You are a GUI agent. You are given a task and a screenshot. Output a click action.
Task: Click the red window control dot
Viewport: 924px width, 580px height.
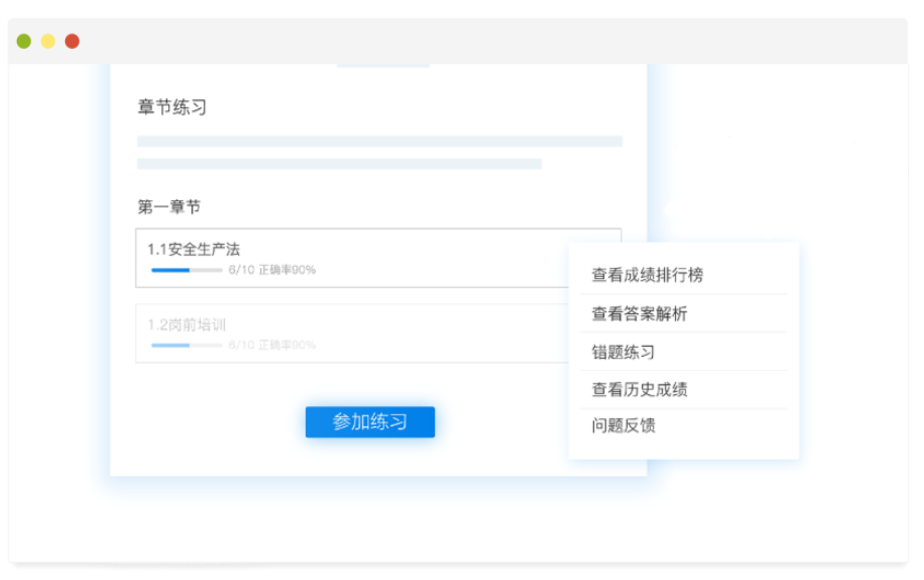[x=72, y=41]
